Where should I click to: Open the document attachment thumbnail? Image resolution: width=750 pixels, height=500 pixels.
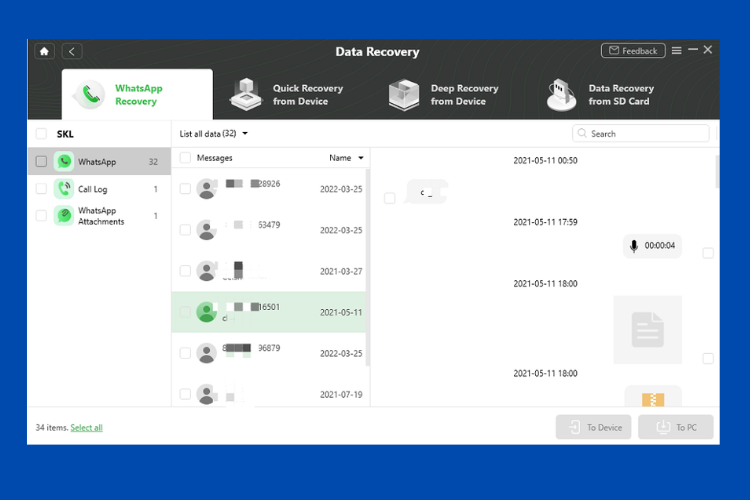pos(648,330)
